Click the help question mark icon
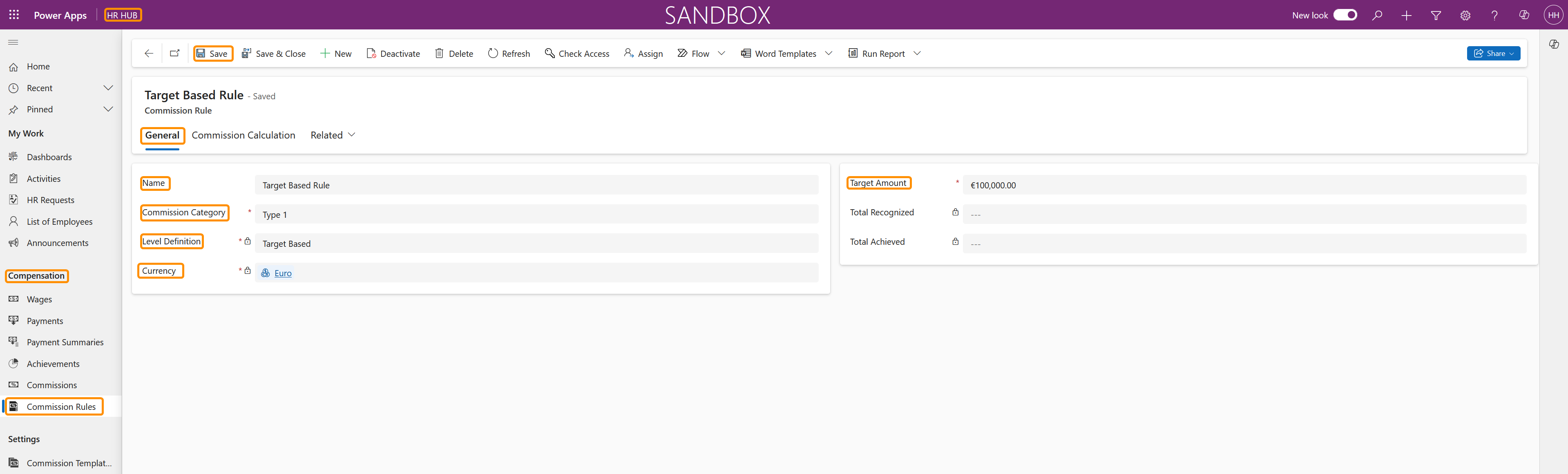Viewport: 1568px width, 474px height. tap(1494, 15)
